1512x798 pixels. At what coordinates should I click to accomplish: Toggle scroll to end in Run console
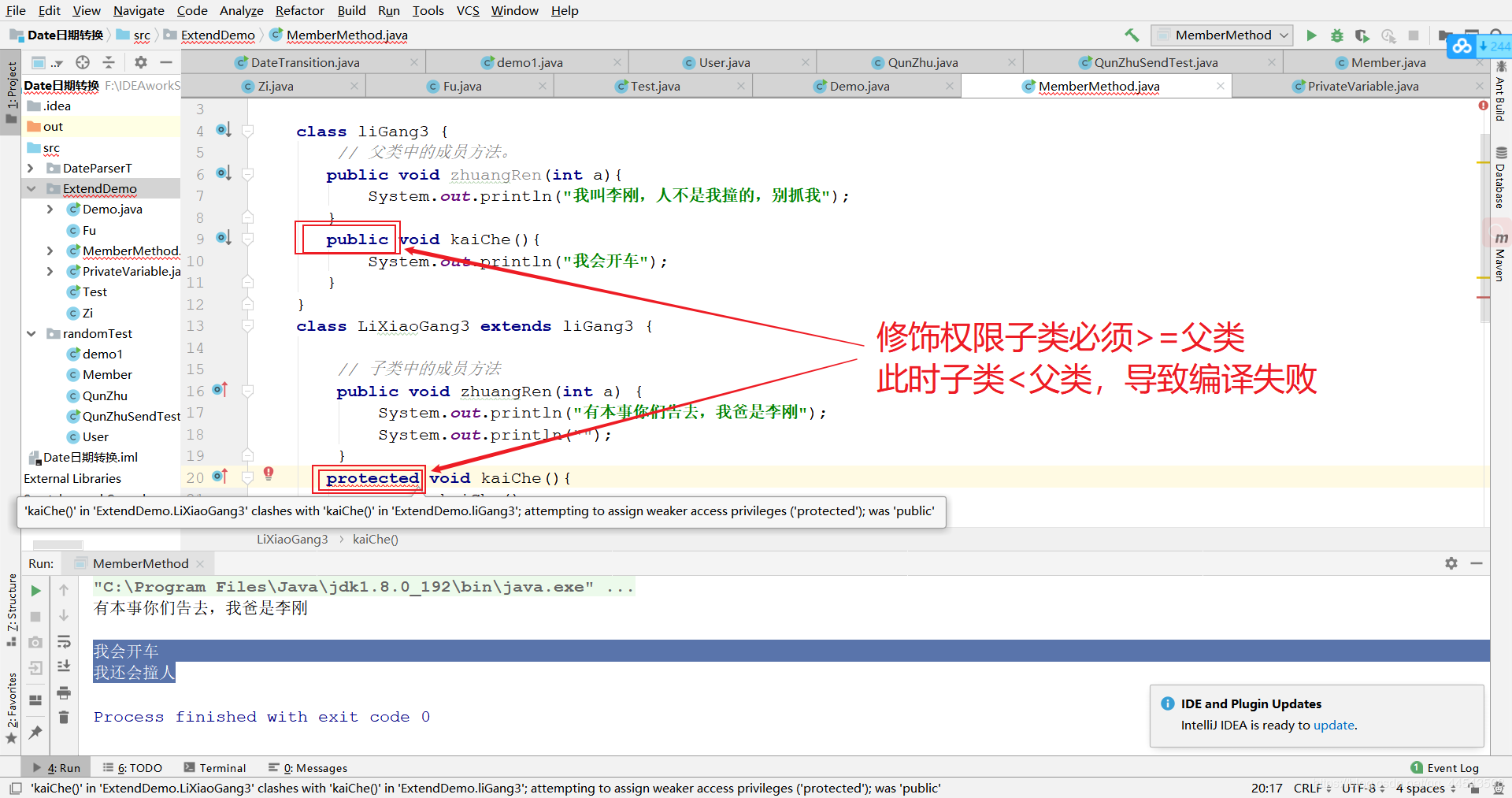coord(64,666)
